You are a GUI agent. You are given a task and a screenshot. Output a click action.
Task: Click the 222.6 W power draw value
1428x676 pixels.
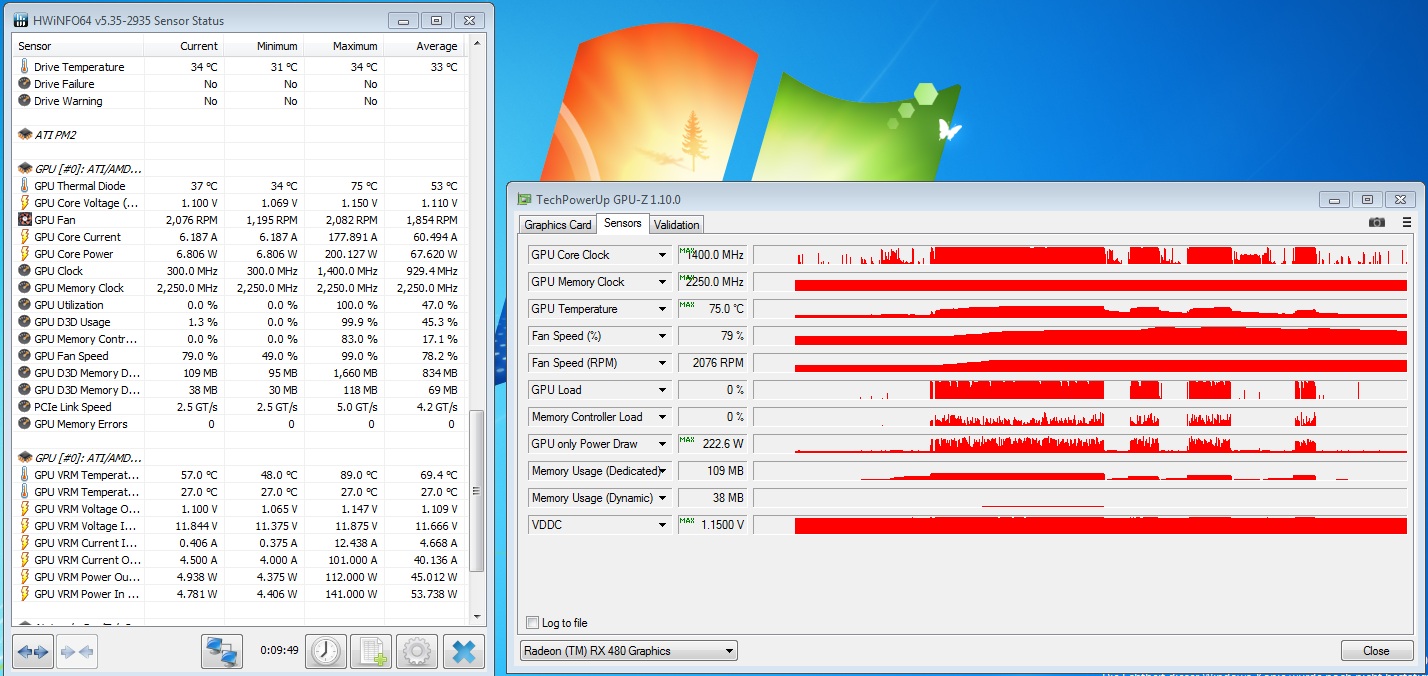point(711,444)
